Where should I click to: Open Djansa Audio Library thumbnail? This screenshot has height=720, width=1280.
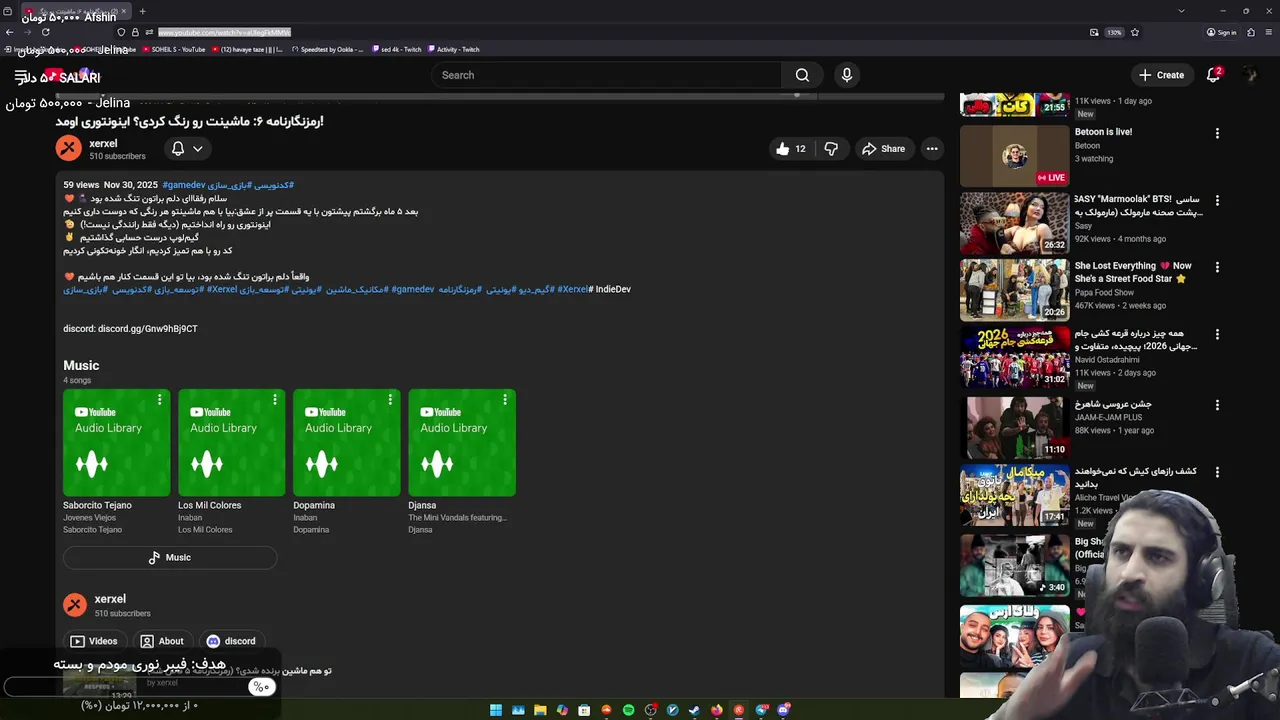click(462, 442)
